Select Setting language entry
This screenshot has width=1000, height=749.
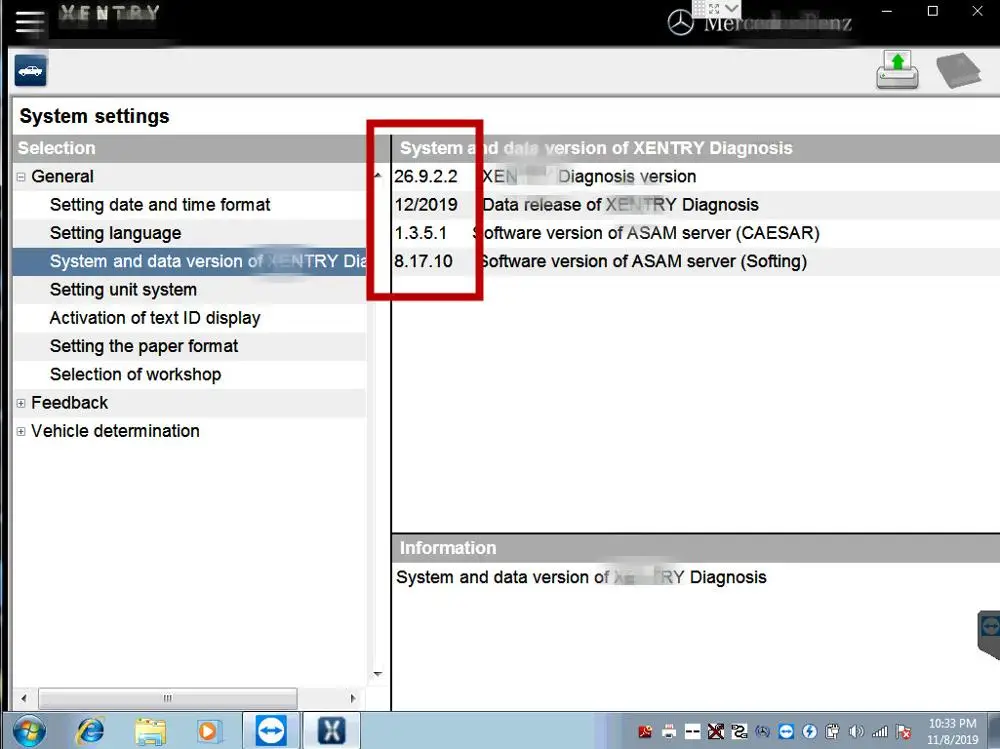click(x=115, y=233)
